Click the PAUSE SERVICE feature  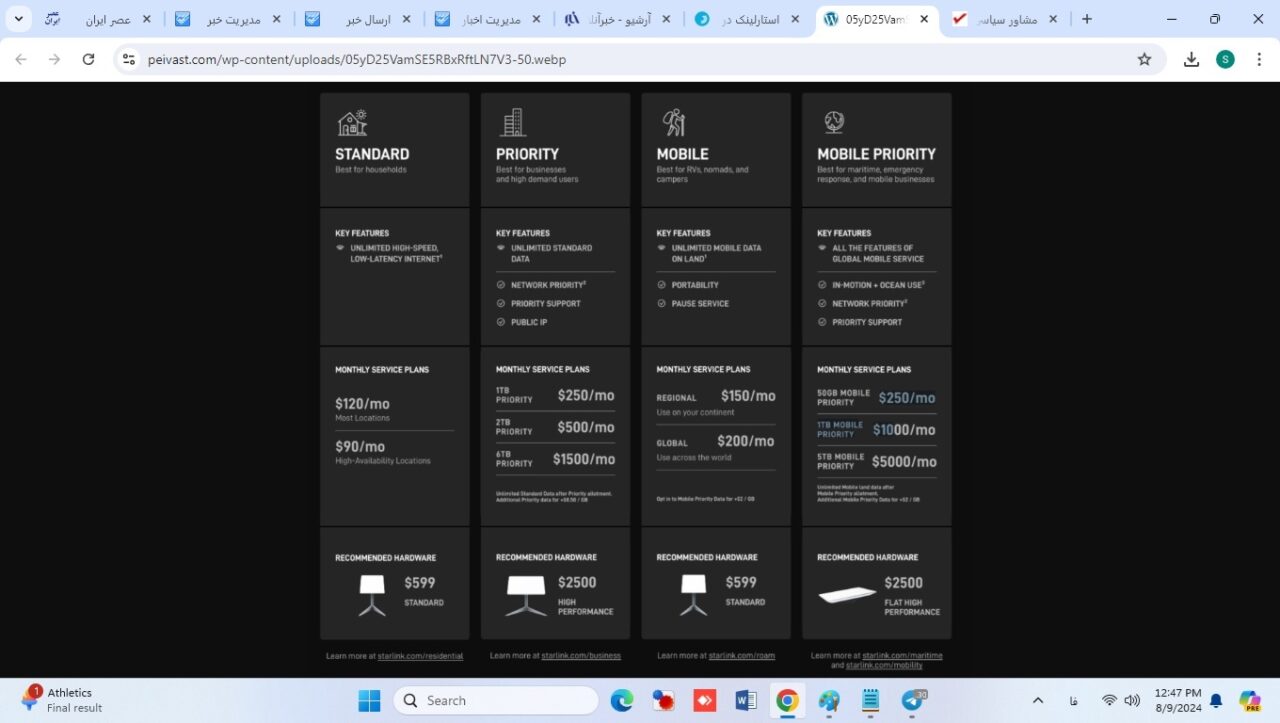(700, 303)
